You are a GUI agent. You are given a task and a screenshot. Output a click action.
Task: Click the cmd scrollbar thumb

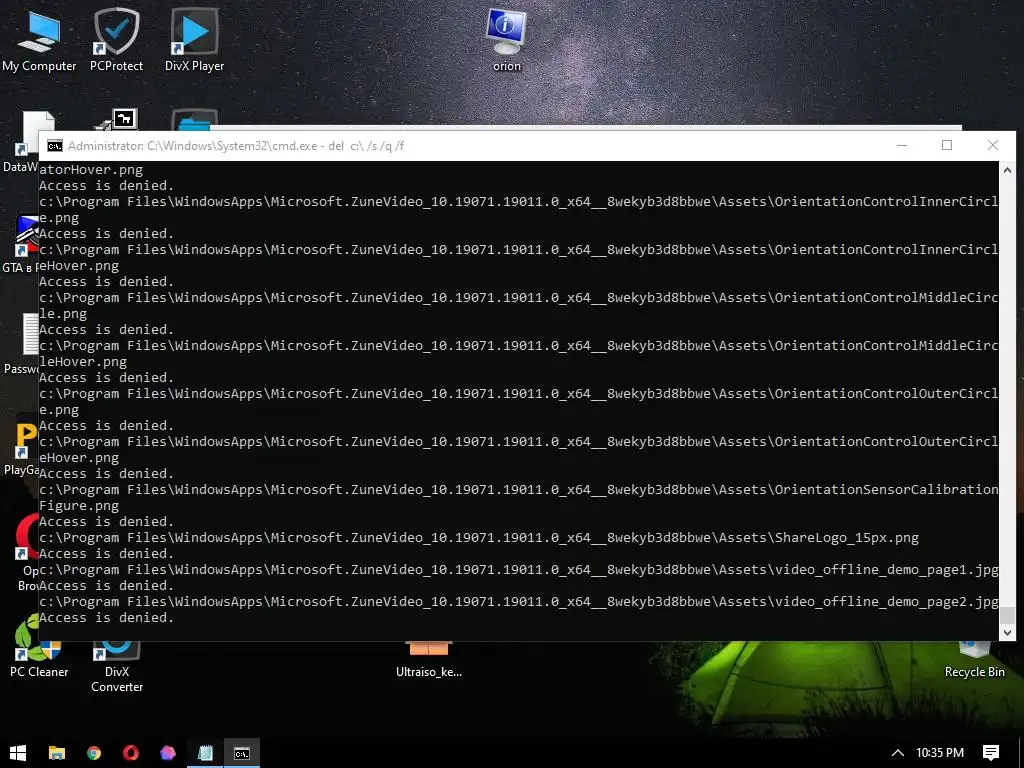(1007, 615)
